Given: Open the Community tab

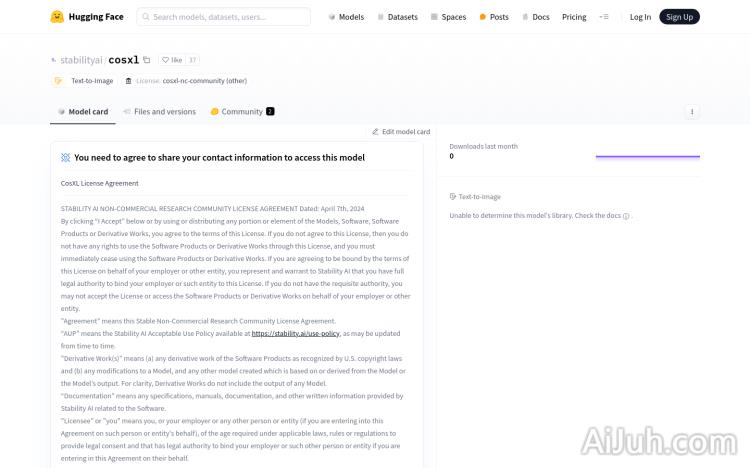Looking at the screenshot, I should [241, 112].
